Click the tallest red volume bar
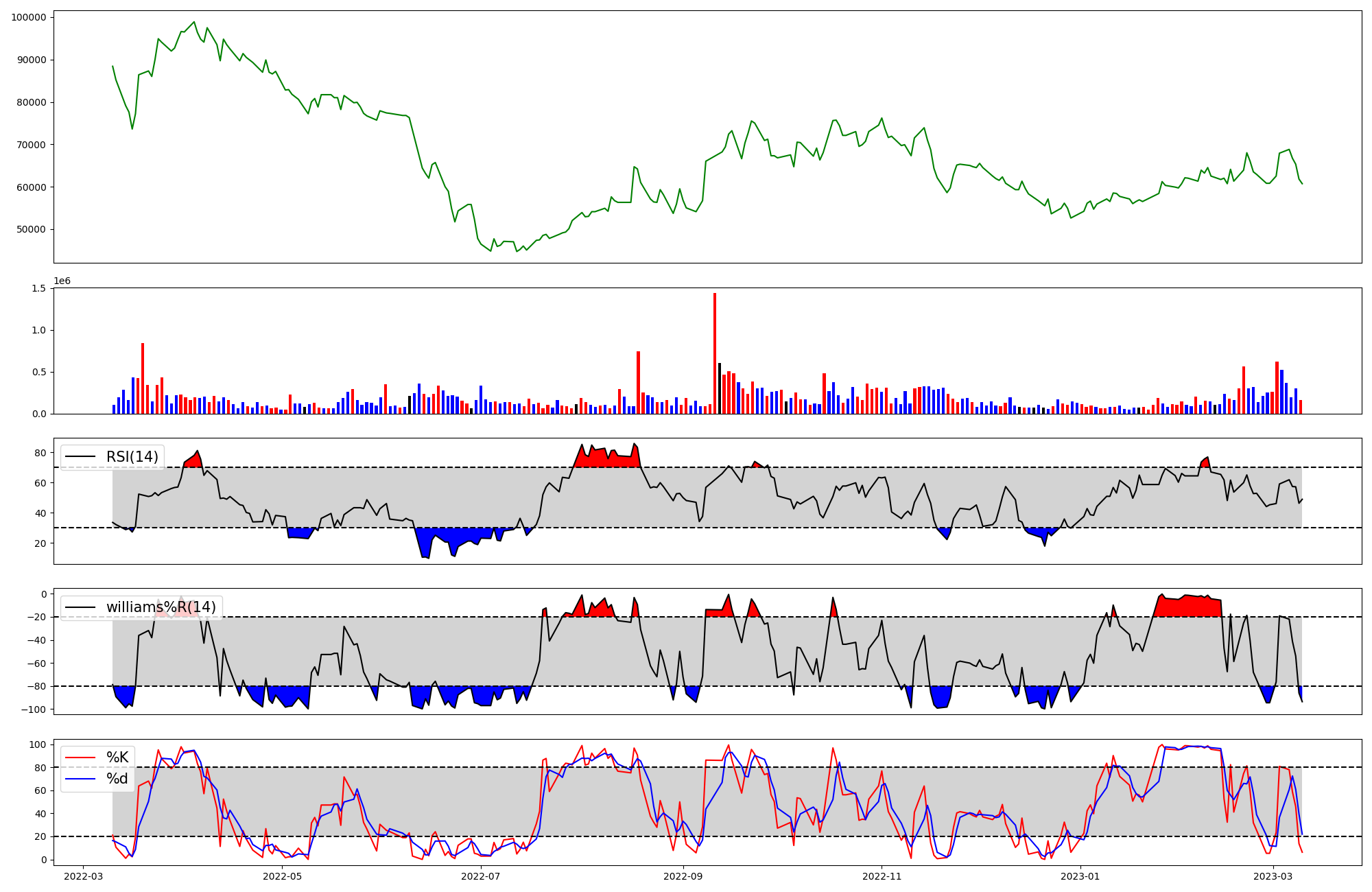The height and width of the screenshot is (892, 1372). [x=715, y=353]
